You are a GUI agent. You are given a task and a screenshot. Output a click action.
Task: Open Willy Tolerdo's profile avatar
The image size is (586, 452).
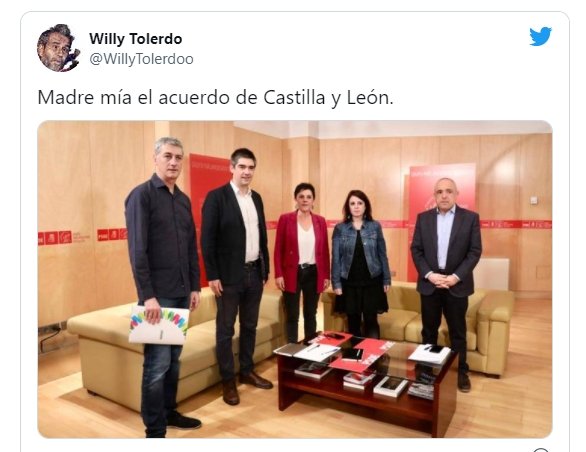pyautogui.click(x=58, y=48)
